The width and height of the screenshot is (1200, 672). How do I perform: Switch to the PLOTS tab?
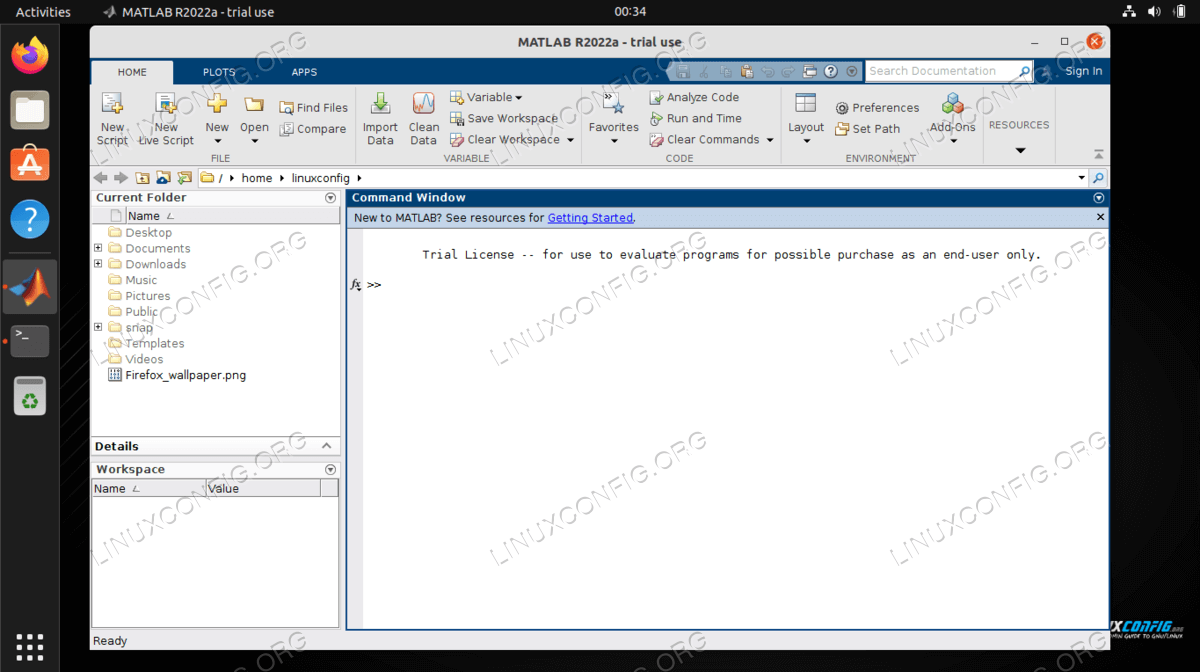coord(219,72)
